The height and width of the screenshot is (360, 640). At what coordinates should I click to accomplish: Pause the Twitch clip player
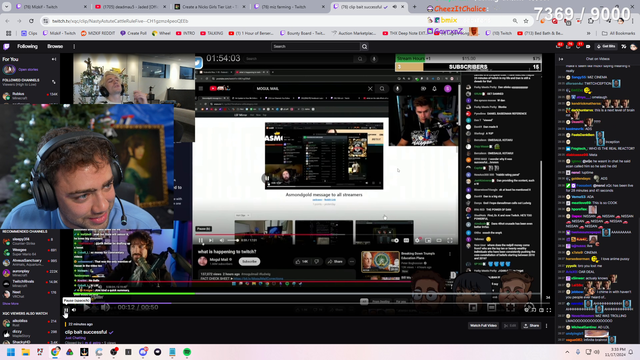(66, 310)
